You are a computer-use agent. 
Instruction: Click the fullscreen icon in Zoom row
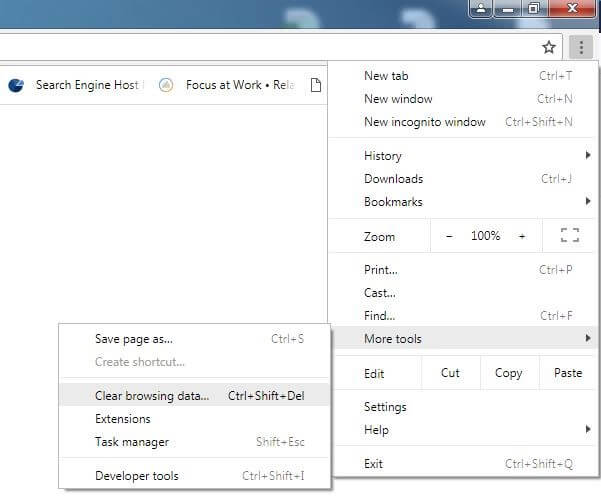pos(570,236)
